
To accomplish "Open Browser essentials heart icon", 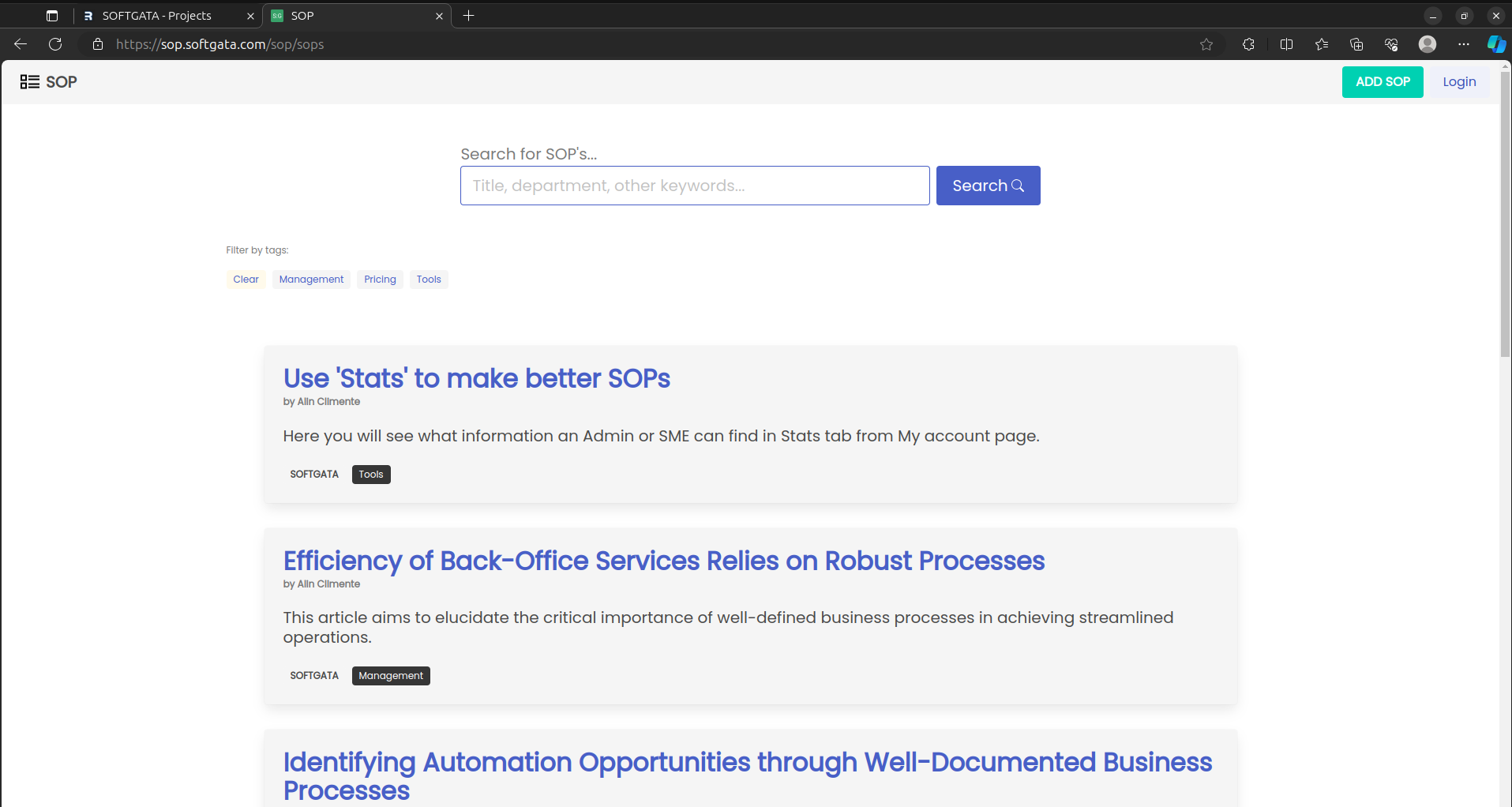I will pos(1391,44).
